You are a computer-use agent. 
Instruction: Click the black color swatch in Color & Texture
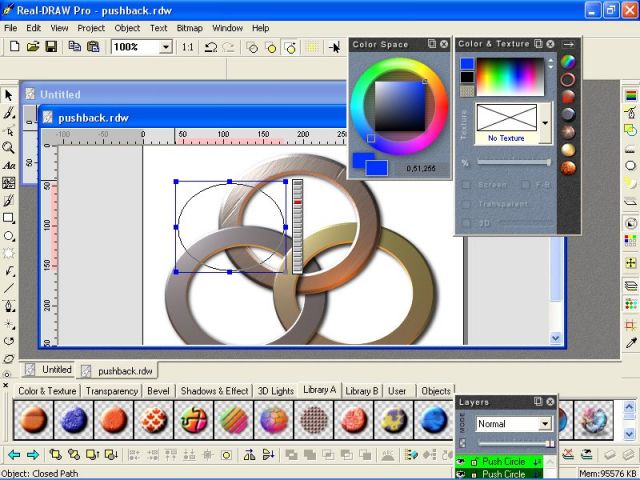tap(467, 77)
